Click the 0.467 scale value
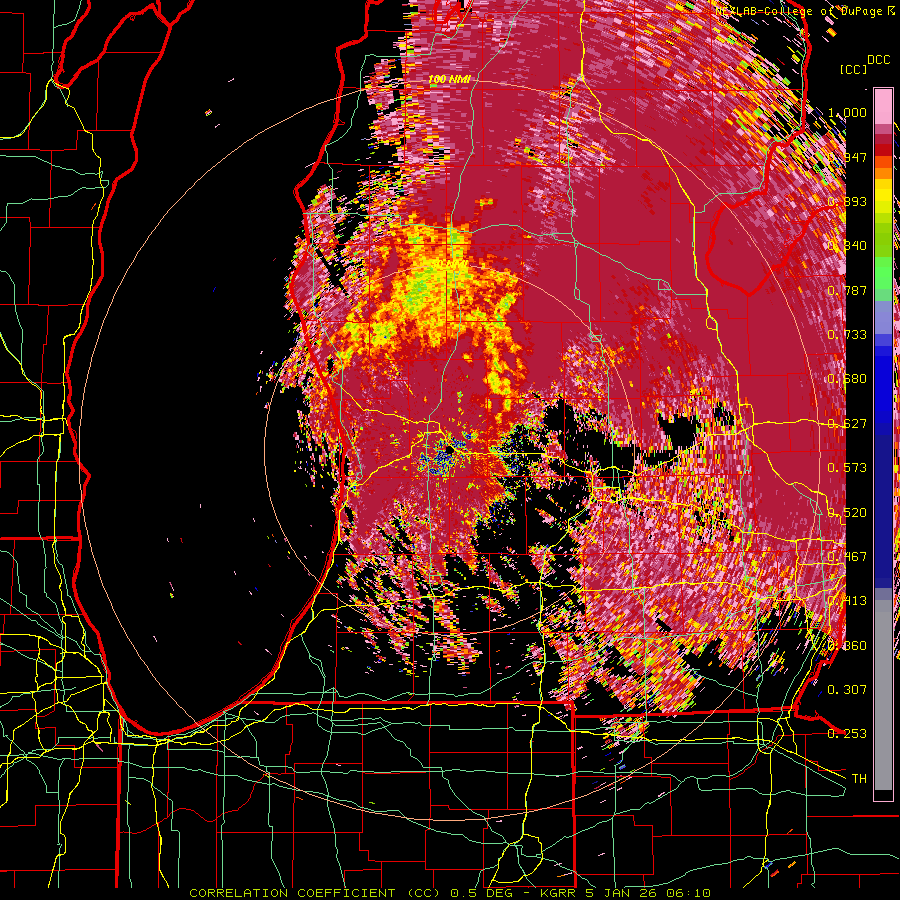Viewport: 900px width, 900px height. [848, 557]
